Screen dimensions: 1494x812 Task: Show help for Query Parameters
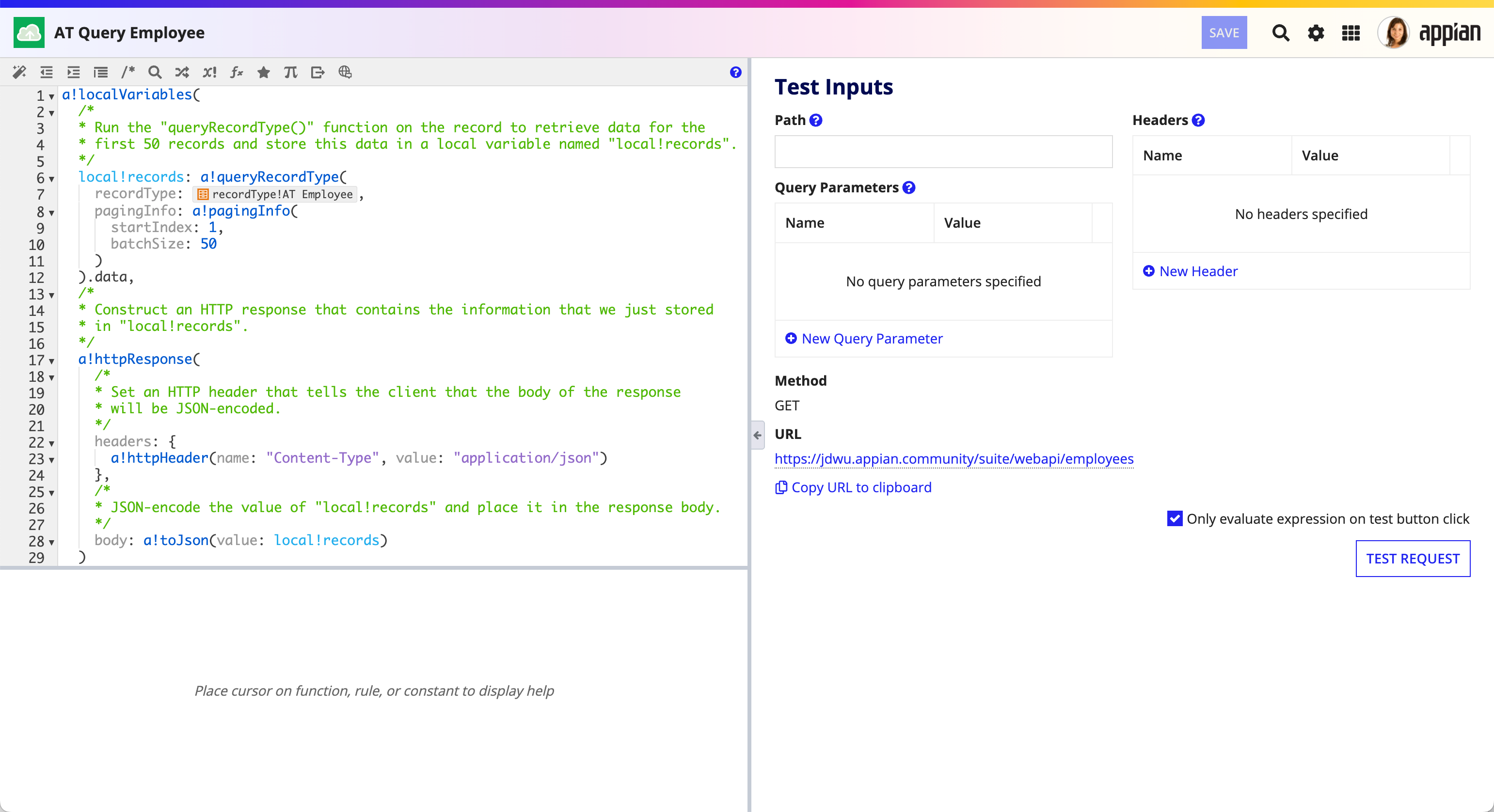909,187
